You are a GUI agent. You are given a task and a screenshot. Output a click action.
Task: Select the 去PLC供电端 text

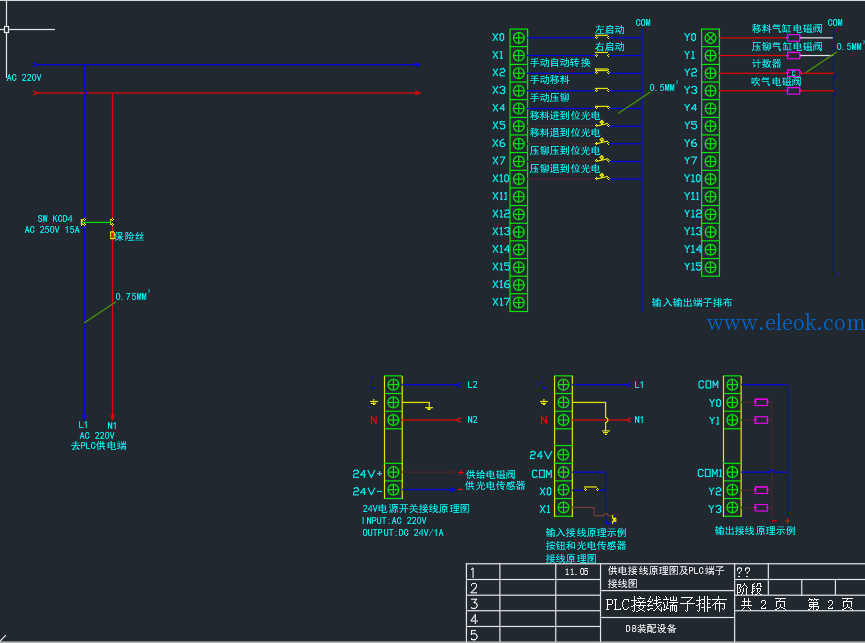[x=98, y=446]
